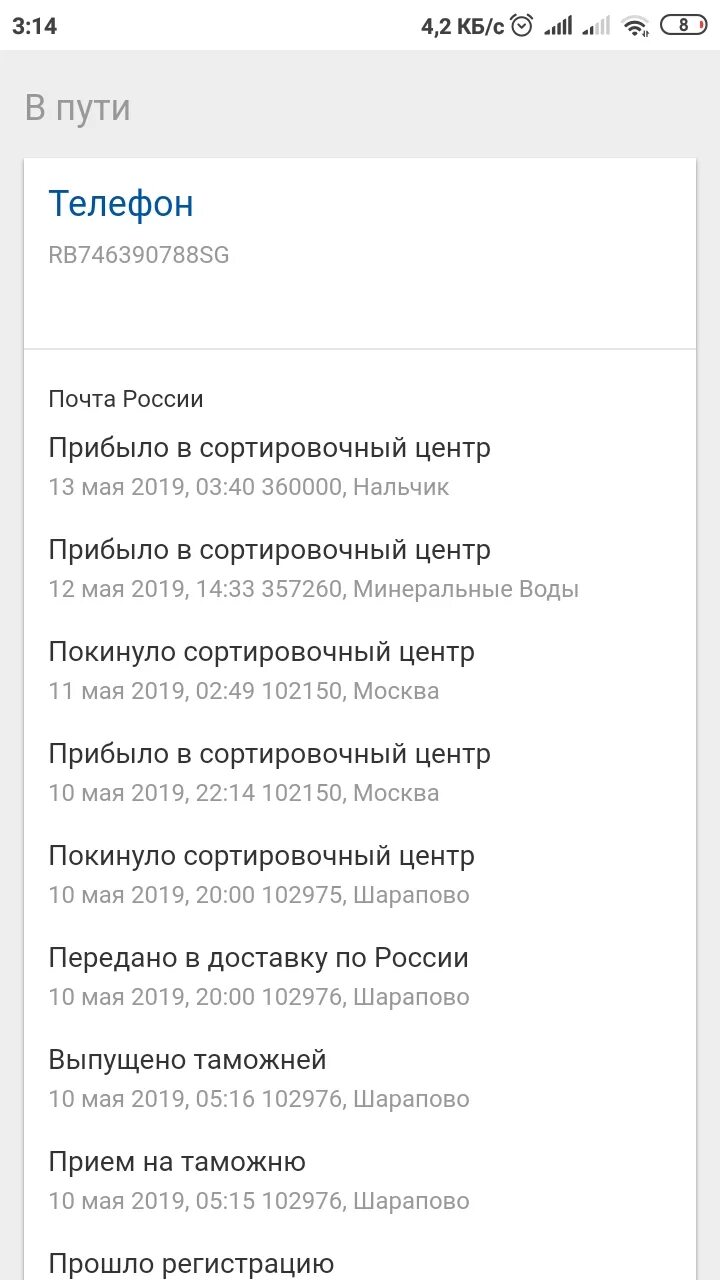Tap the Wi-Fi status icon
Viewport: 720px width, 1280px height.
pyautogui.click(x=634, y=26)
